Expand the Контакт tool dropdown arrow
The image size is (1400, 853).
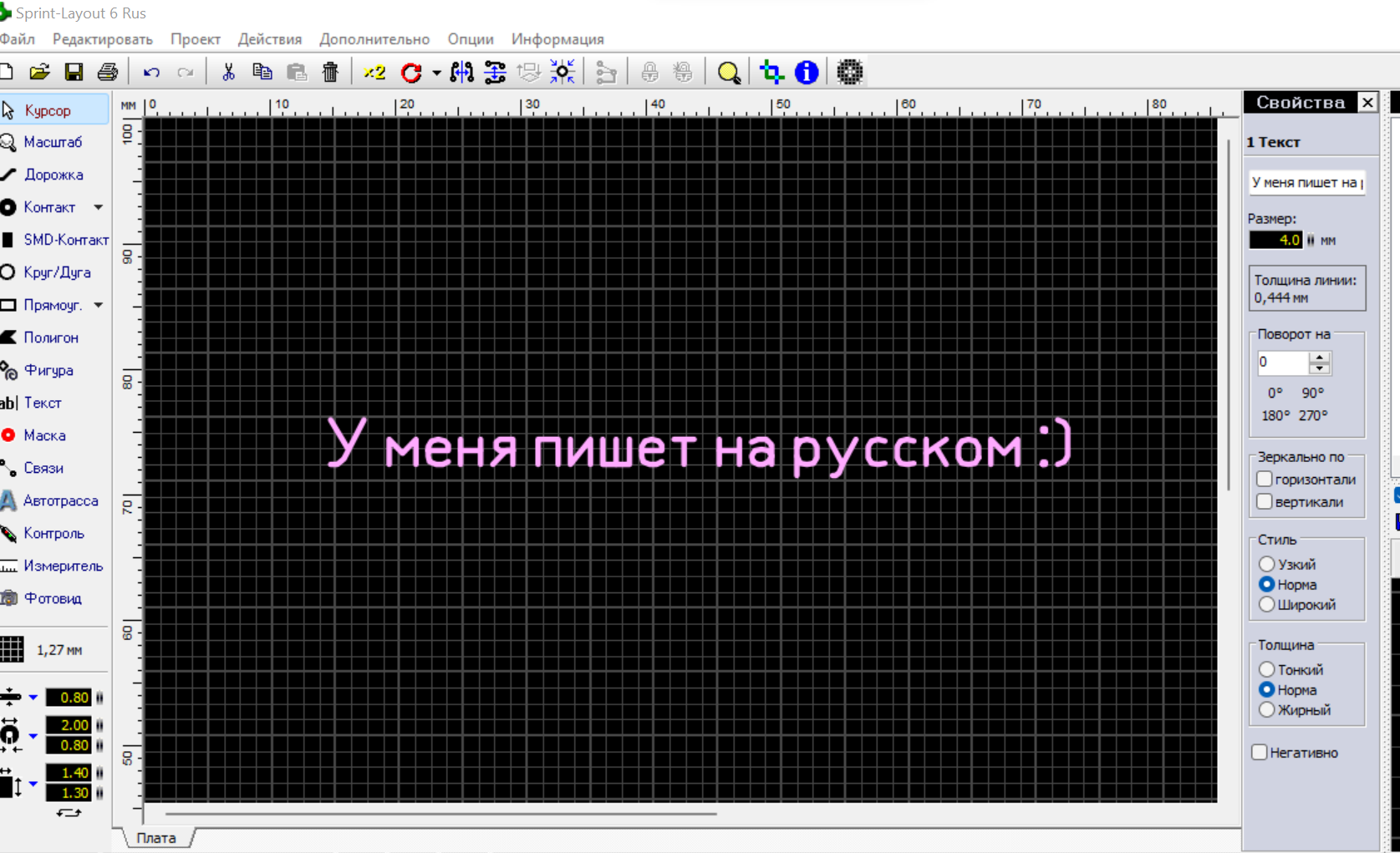pyautogui.click(x=99, y=207)
